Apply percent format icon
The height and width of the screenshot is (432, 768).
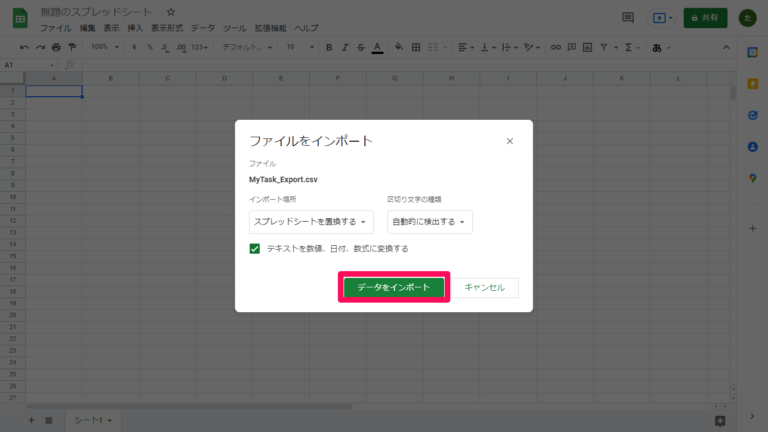[150, 48]
